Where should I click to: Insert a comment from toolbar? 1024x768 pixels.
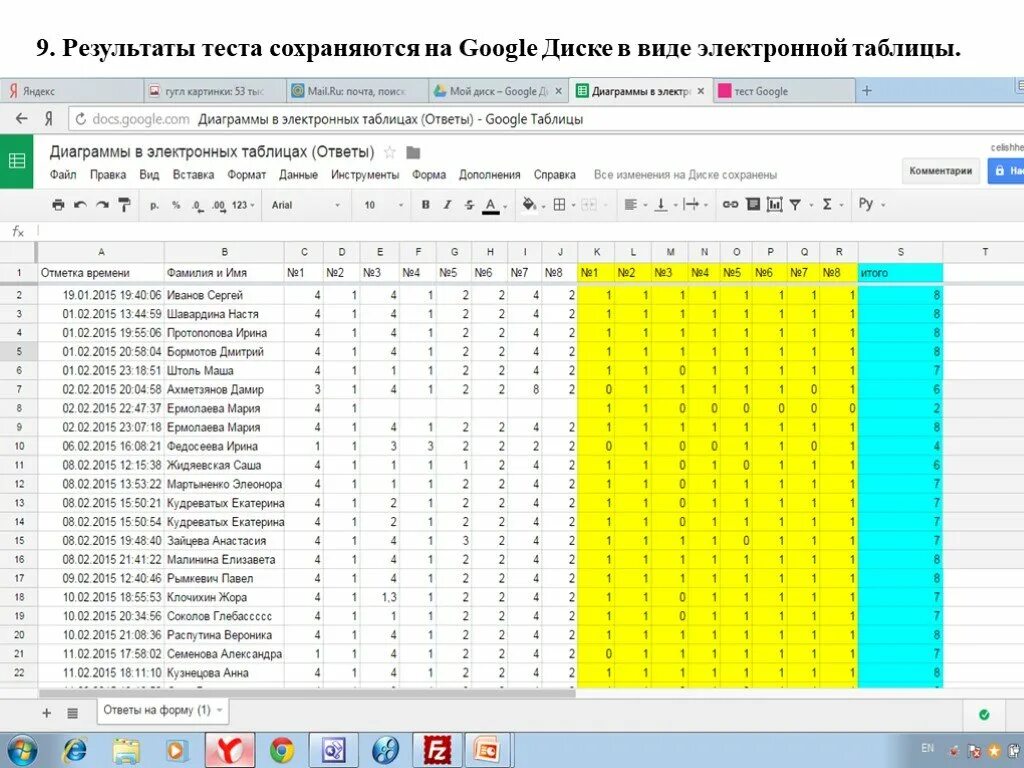pyautogui.click(x=753, y=205)
